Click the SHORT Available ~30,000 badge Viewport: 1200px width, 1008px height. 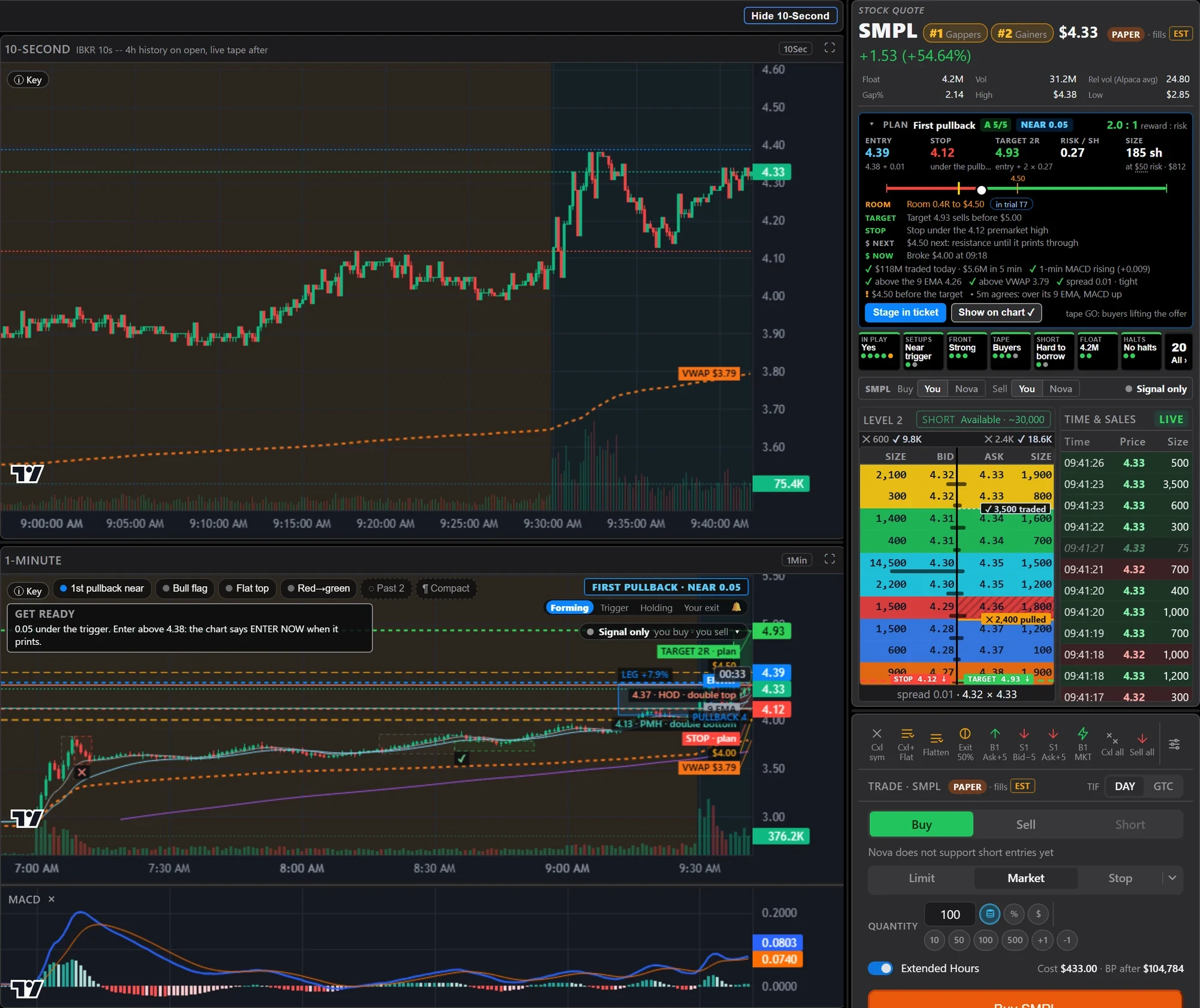pyautogui.click(x=983, y=420)
